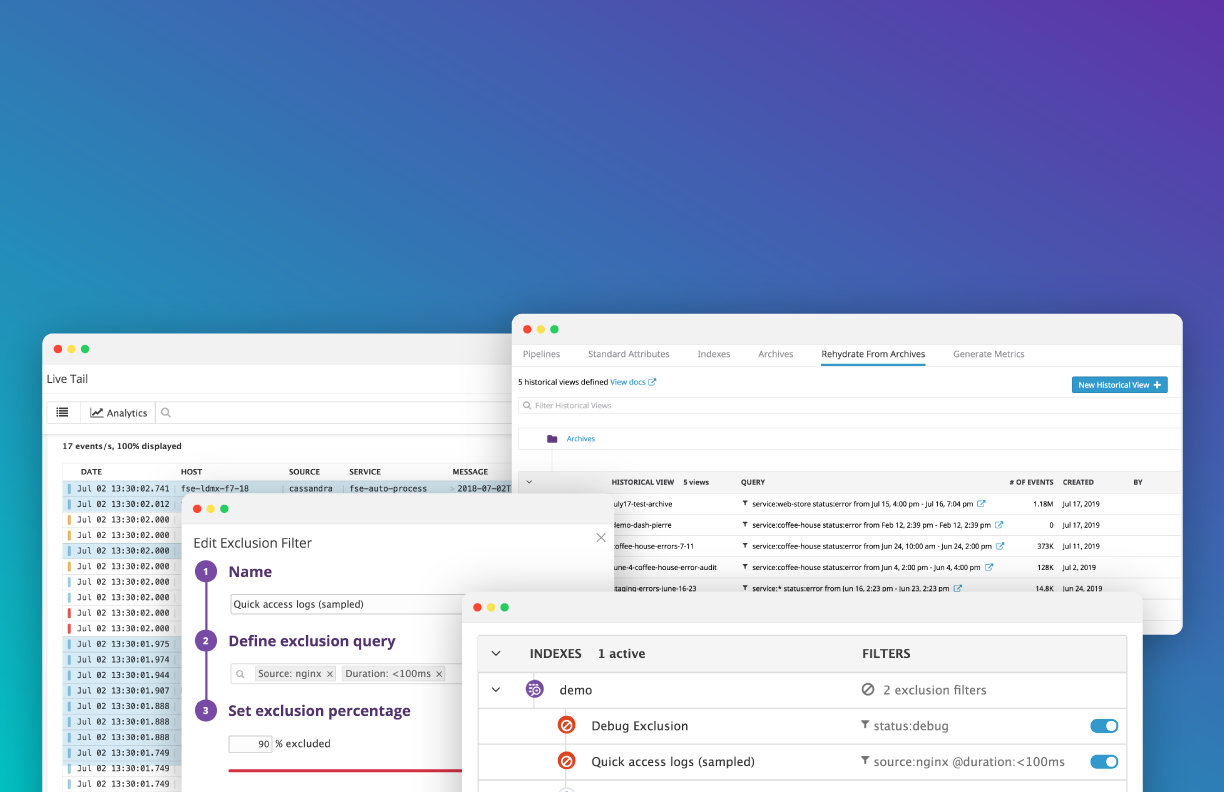Viewport: 1224px width, 792px height.
Task: Collapse the Historical View table chevron
Action: click(x=529, y=482)
